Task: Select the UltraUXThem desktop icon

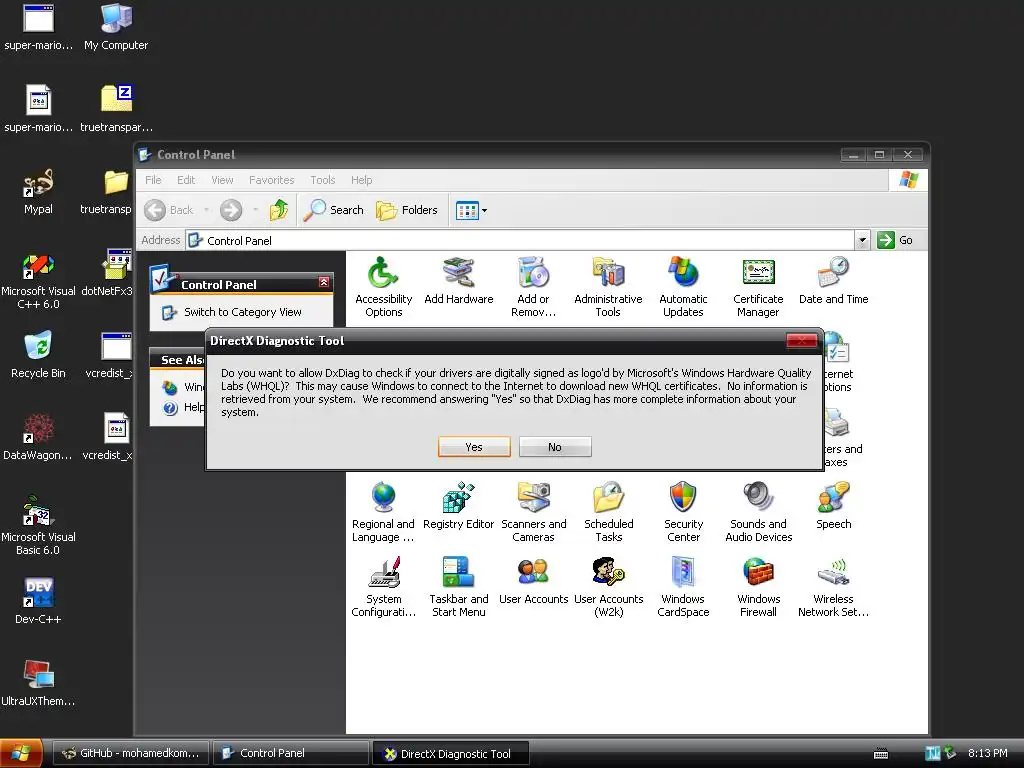Action: 38,683
